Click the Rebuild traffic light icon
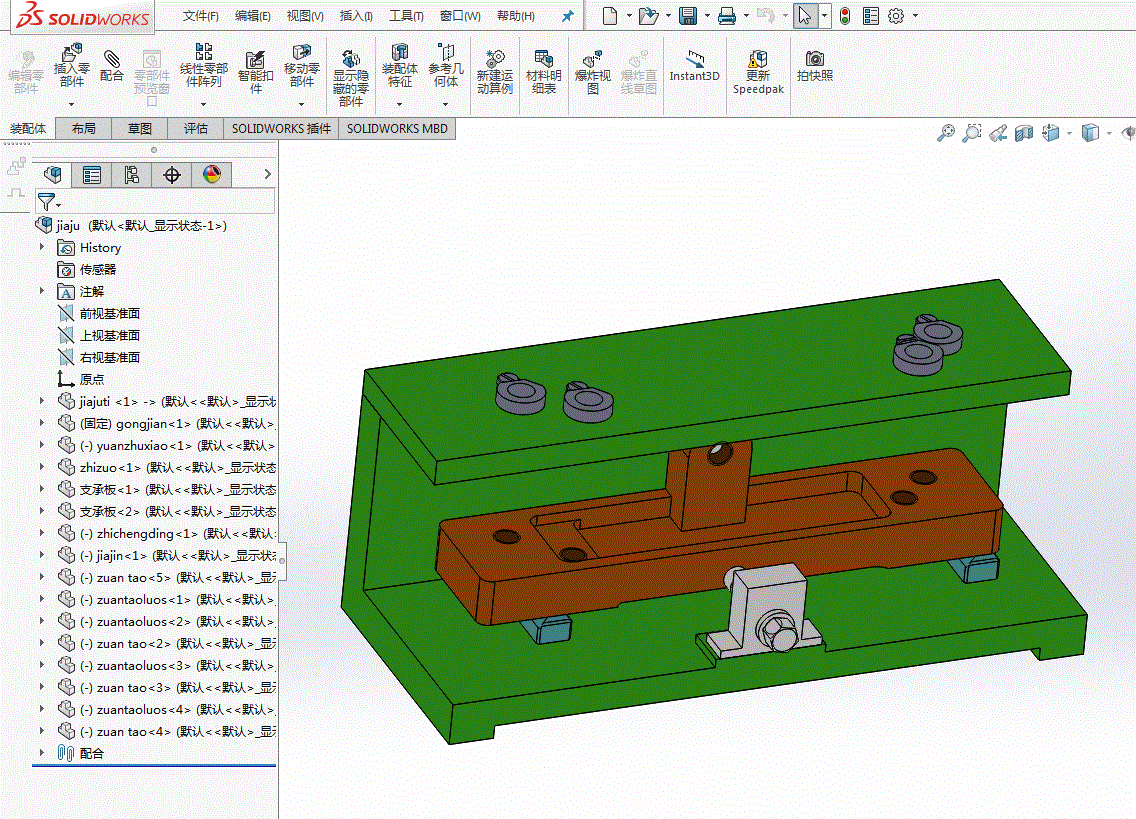 845,15
